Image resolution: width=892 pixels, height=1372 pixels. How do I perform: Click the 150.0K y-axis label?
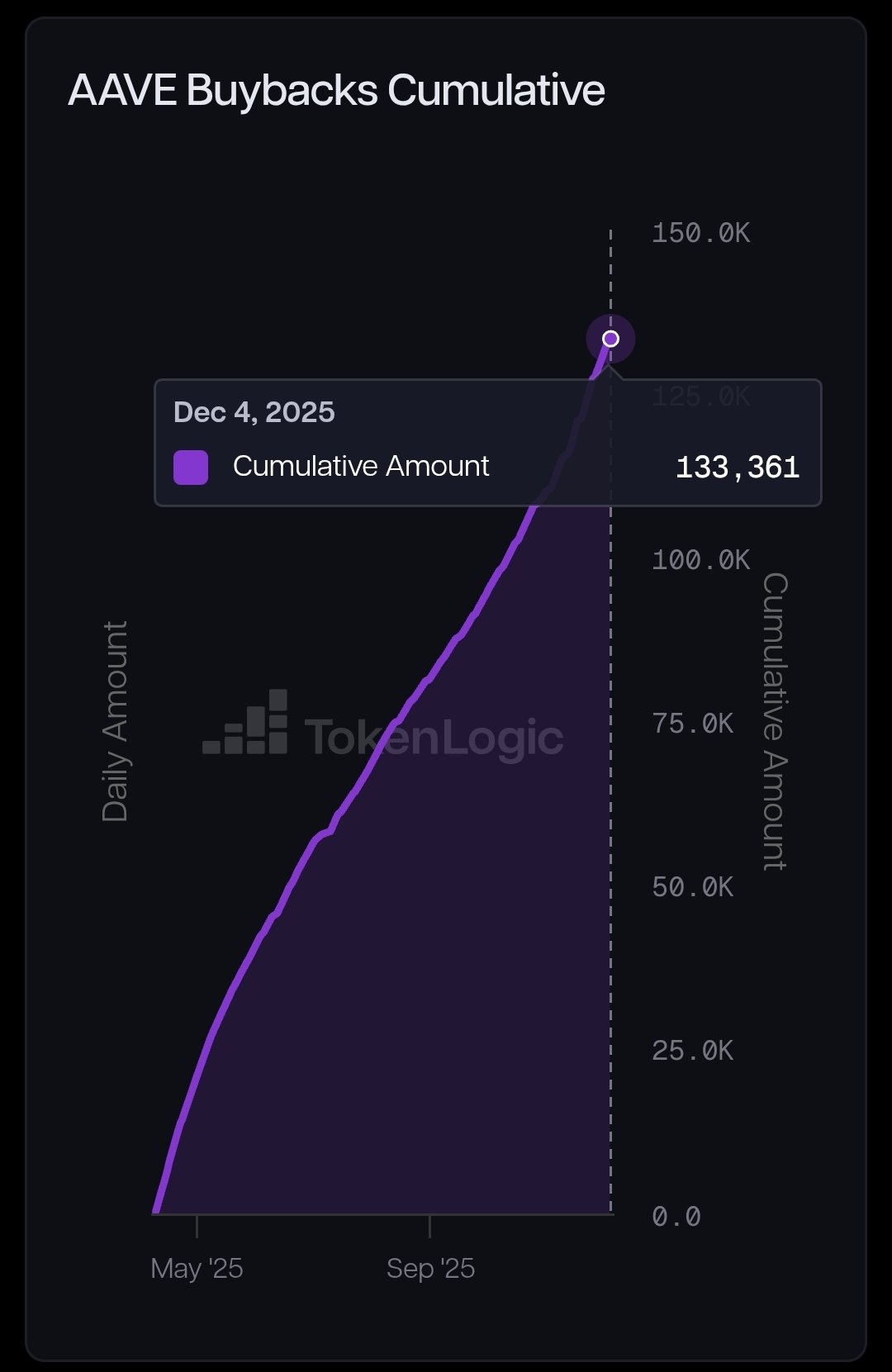point(700,233)
